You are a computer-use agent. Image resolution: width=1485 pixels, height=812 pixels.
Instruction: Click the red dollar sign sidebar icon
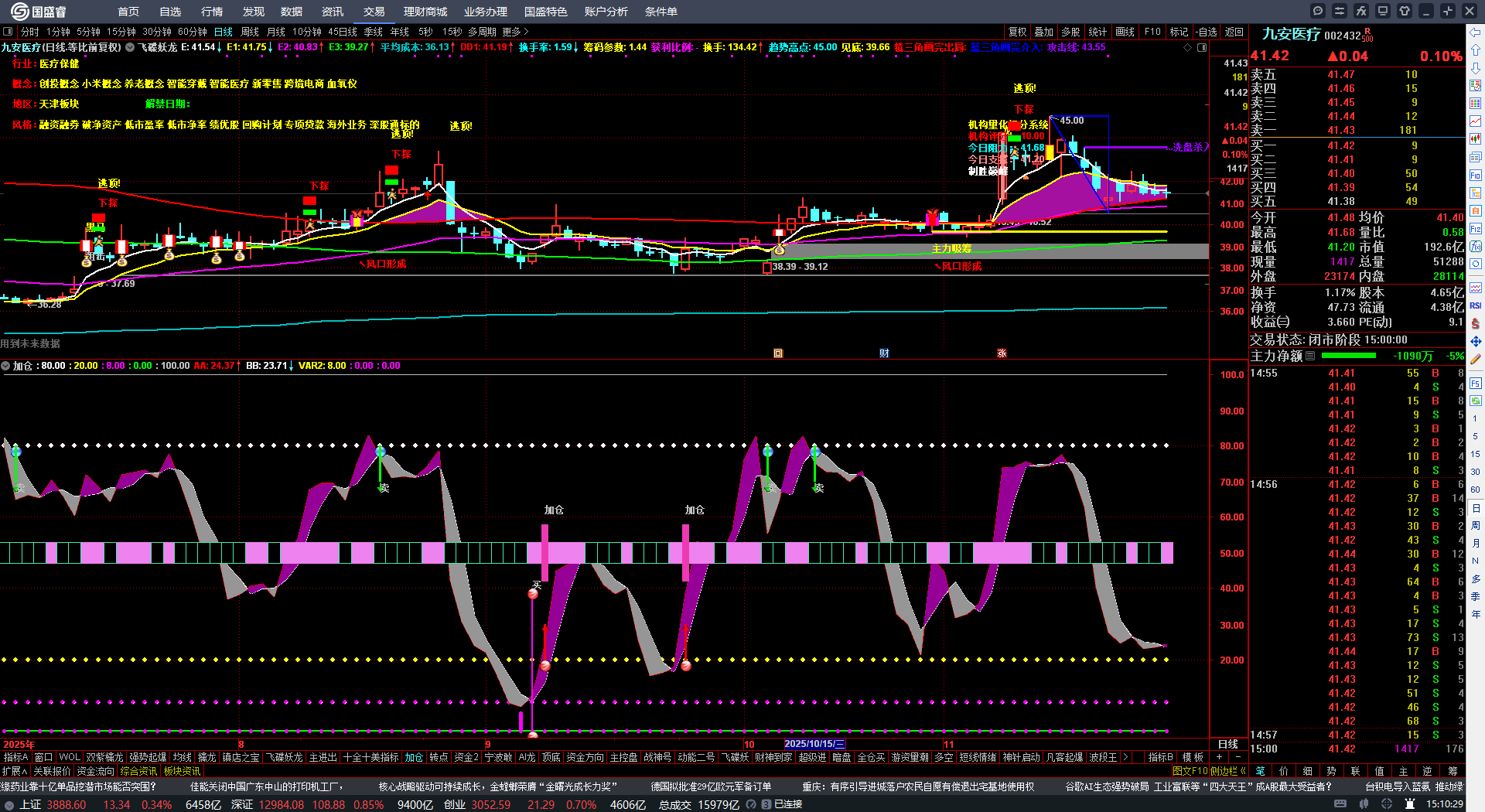[1476, 323]
